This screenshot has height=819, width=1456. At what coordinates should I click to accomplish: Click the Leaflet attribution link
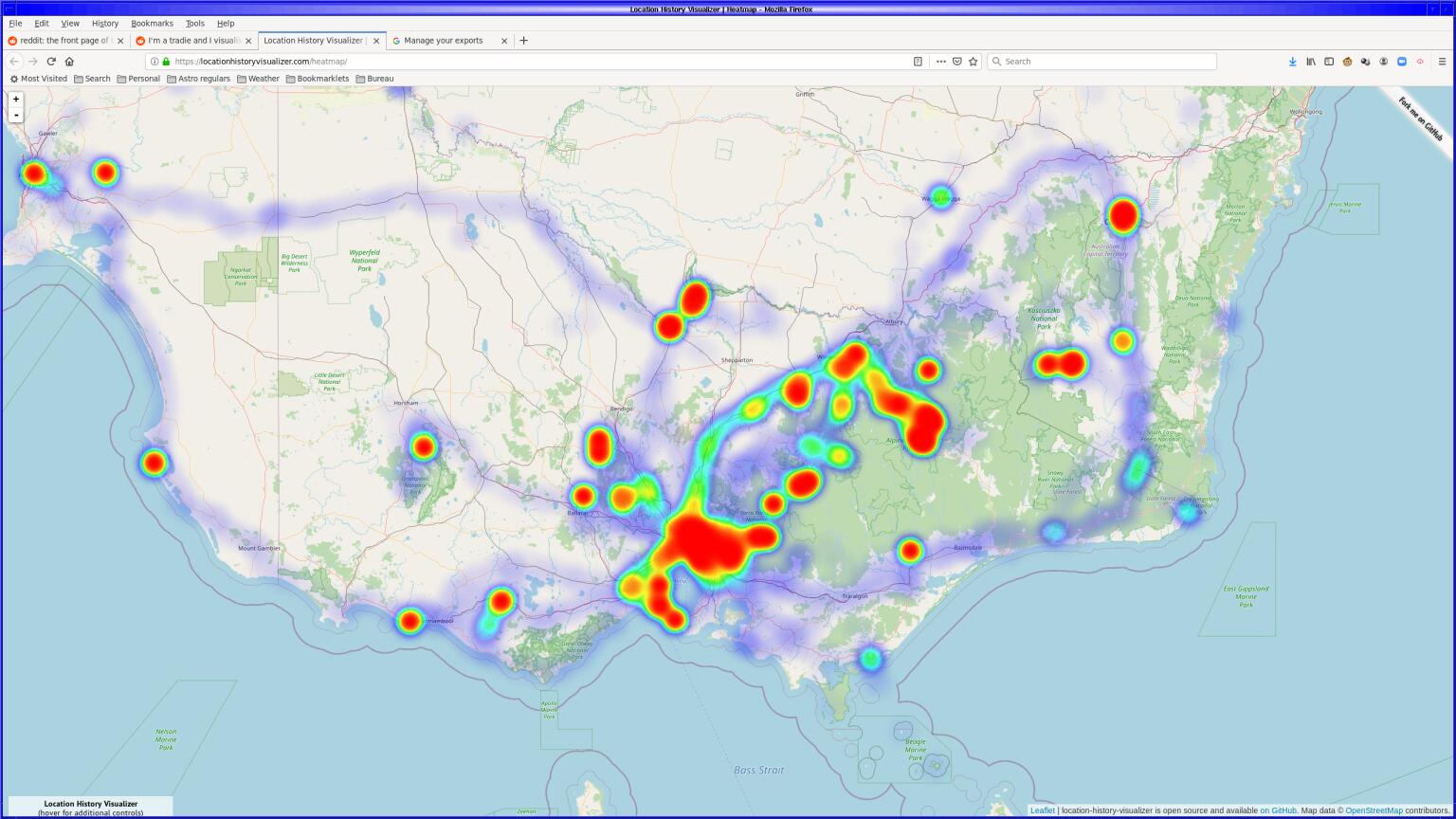[1042, 810]
